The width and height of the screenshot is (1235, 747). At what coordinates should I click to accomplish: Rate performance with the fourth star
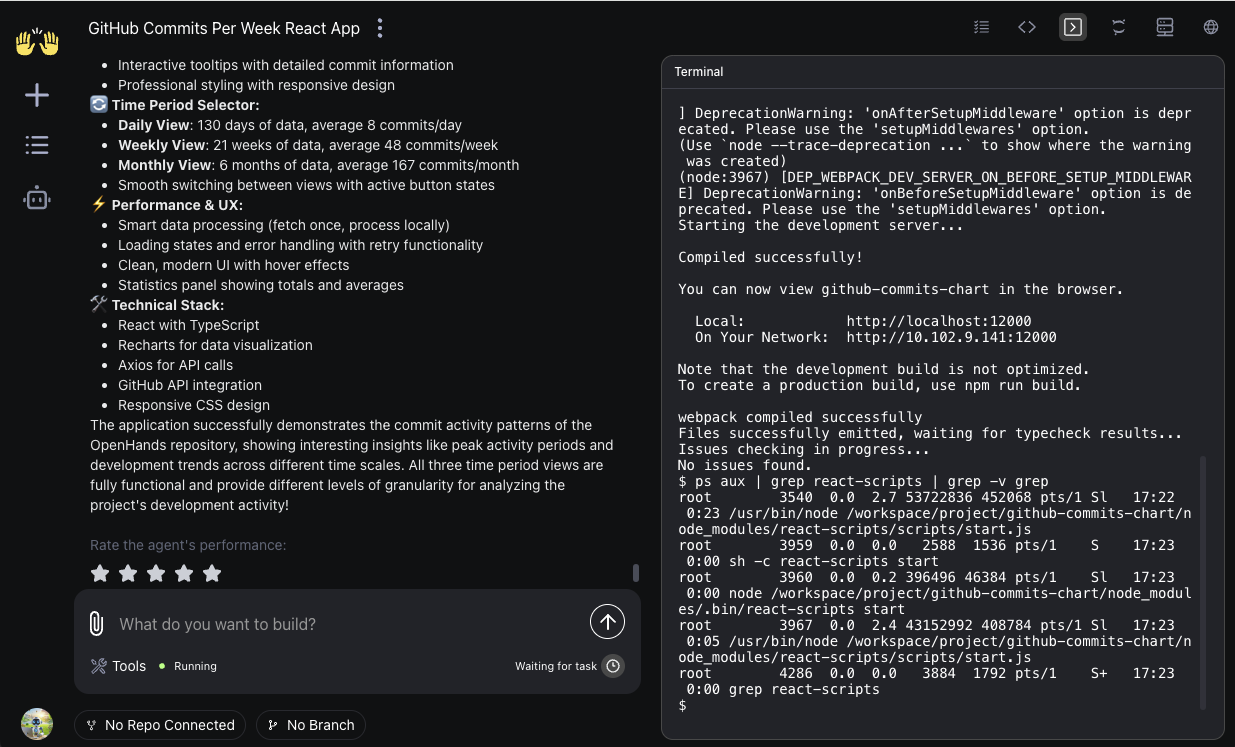[184, 573]
